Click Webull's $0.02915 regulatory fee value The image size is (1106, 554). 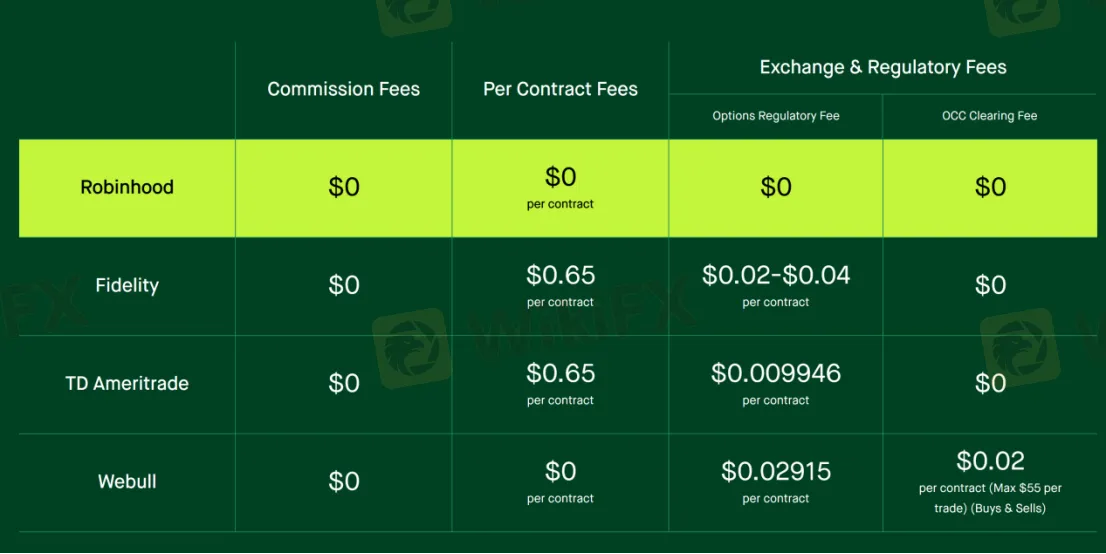point(776,471)
